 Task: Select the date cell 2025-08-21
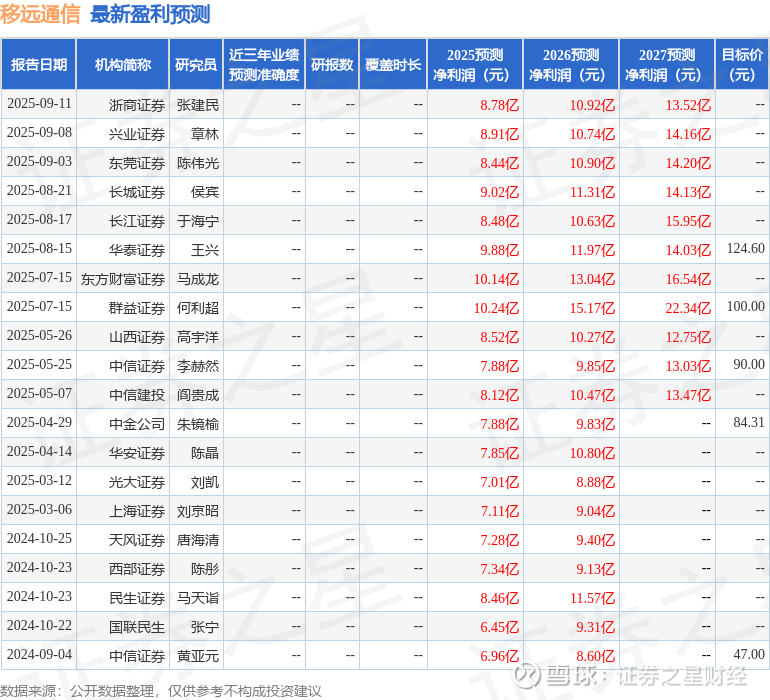[39, 191]
